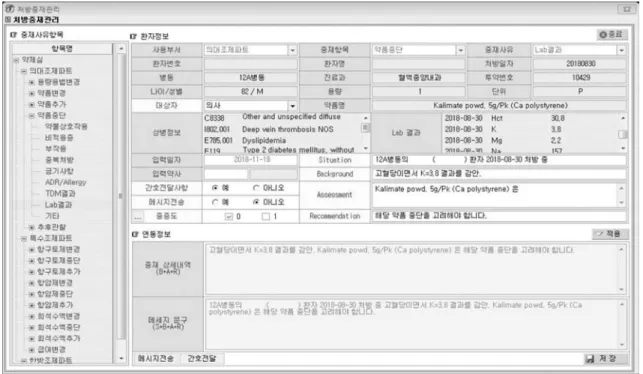The width and height of the screenshot is (643, 374).
Task: Select the Mg 2.2 lab result row
Action: pyautogui.click(x=531, y=140)
